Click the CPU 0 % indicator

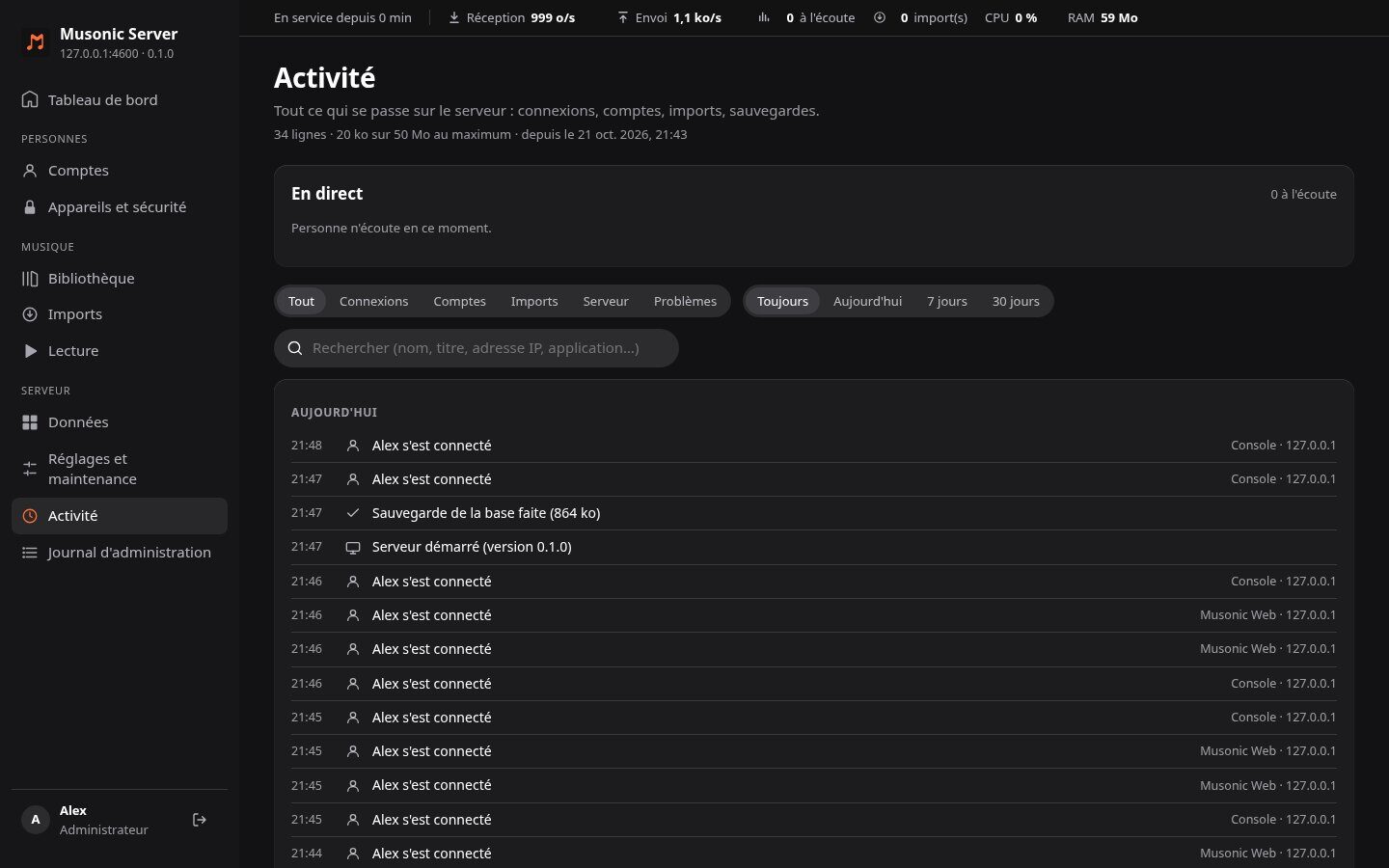coord(1011,17)
